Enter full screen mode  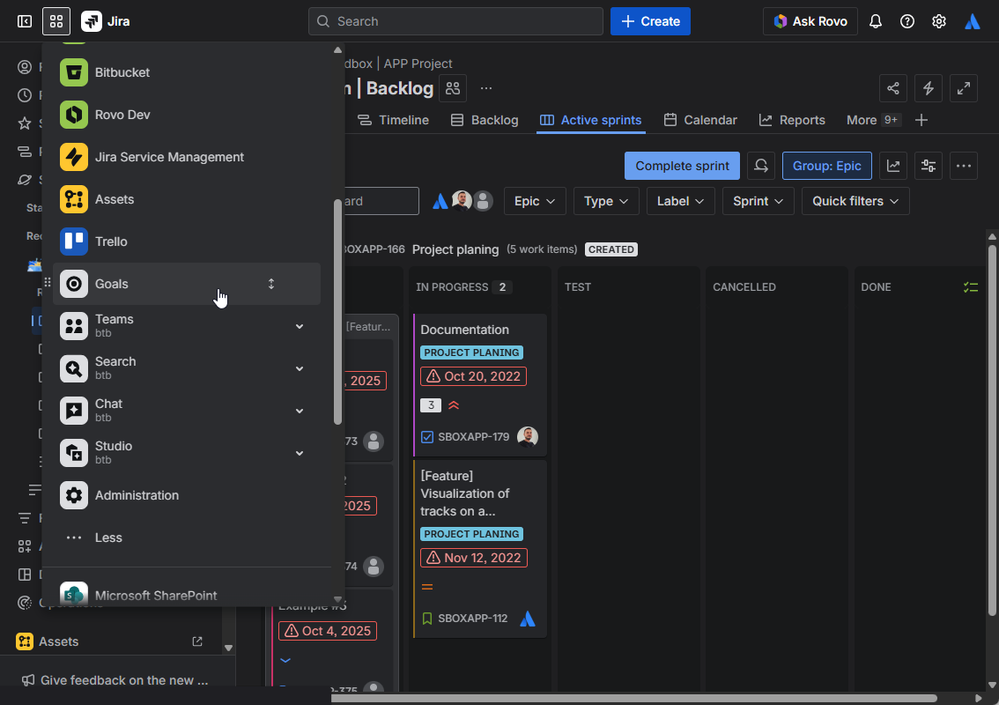[x=963, y=89]
